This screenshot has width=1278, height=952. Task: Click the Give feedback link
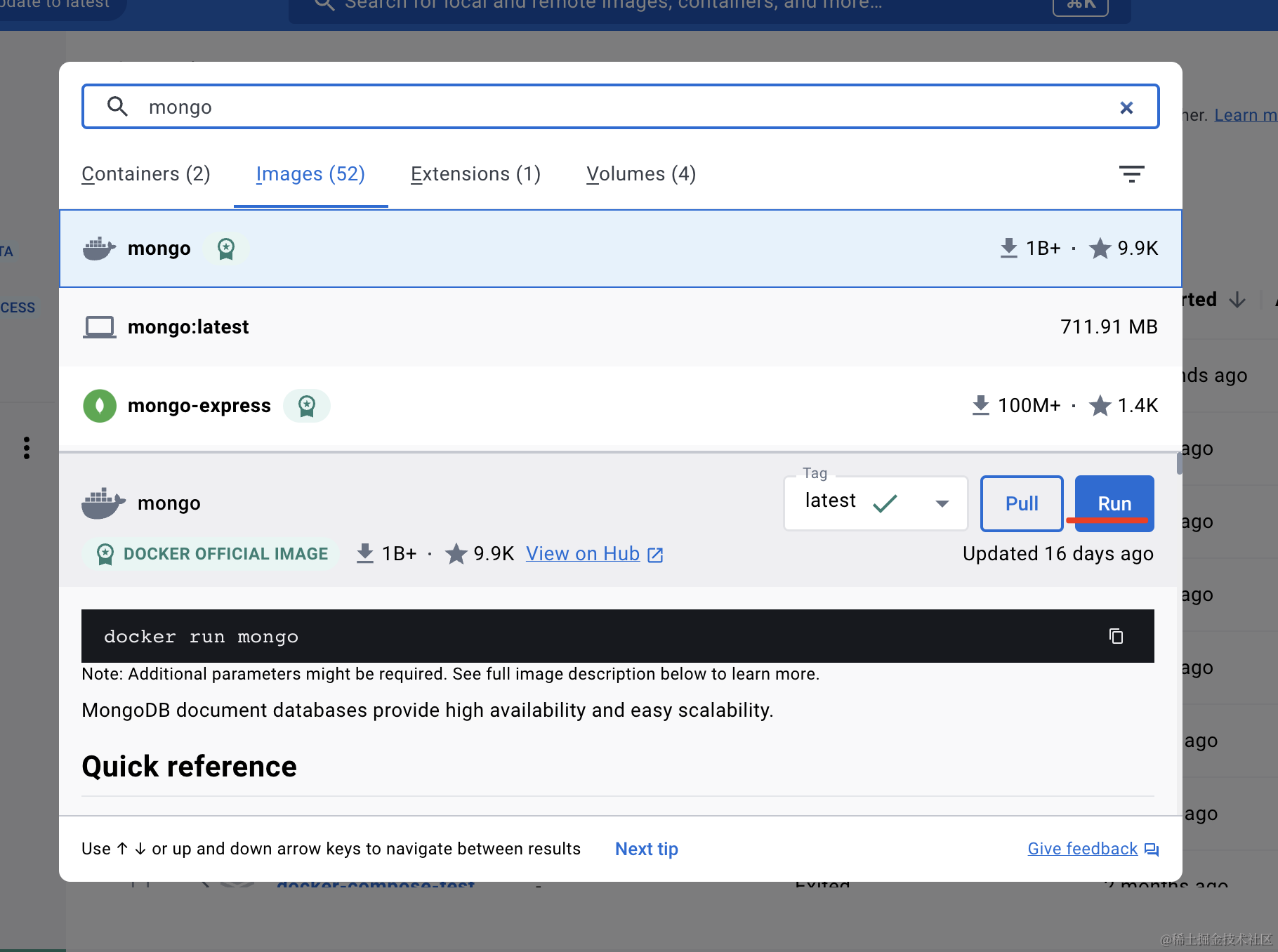[x=1082, y=849]
